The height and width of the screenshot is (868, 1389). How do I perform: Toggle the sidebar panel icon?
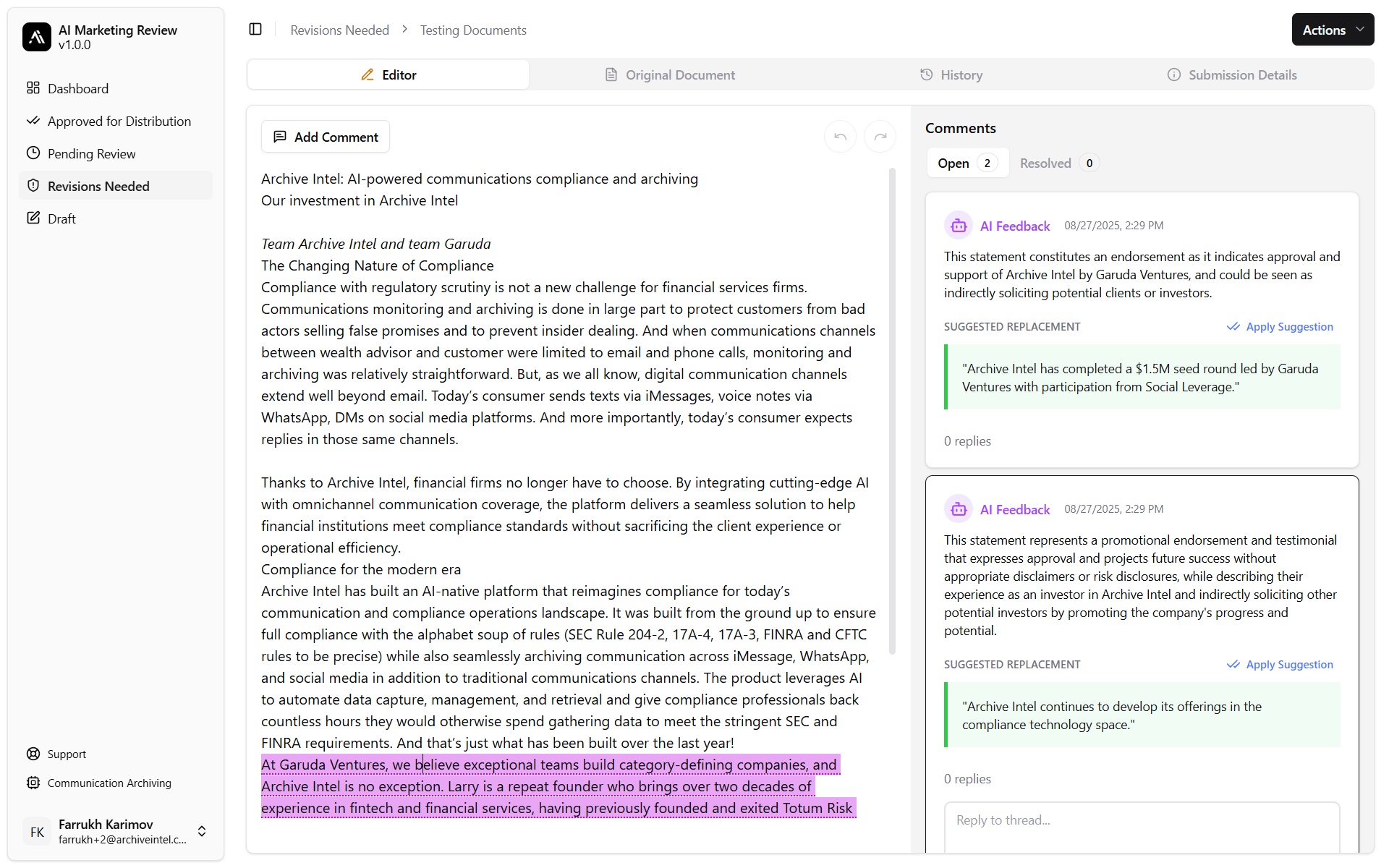coord(255,29)
